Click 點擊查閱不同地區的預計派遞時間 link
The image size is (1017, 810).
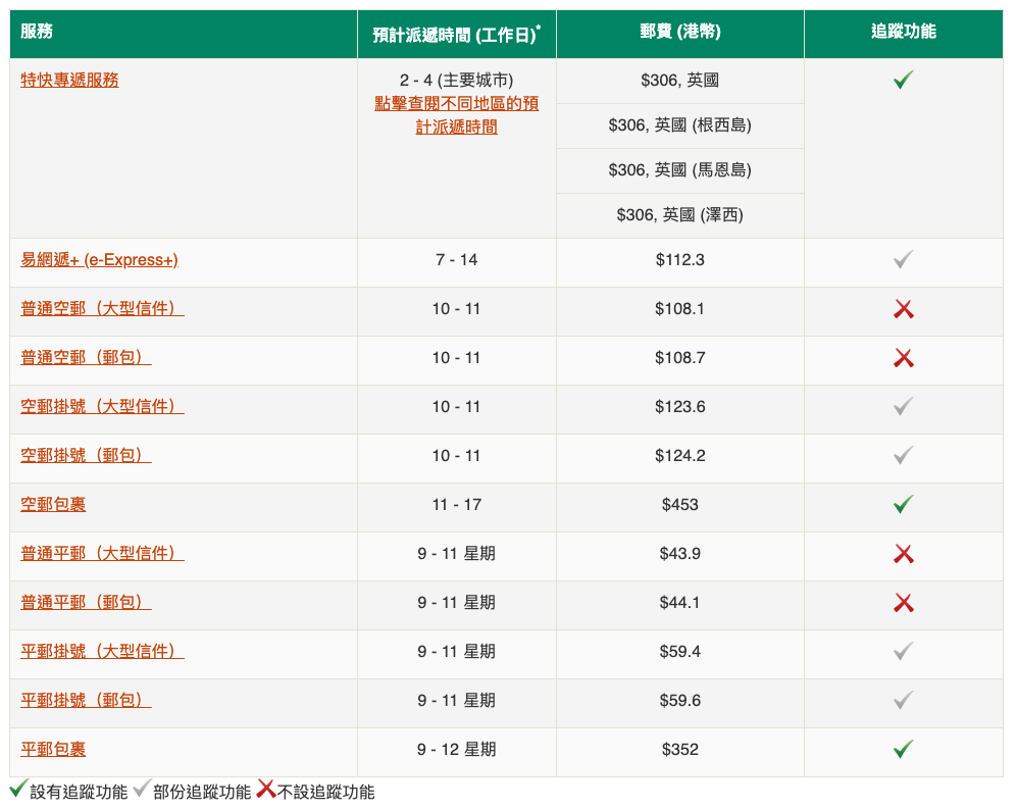[x=456, y=115]
